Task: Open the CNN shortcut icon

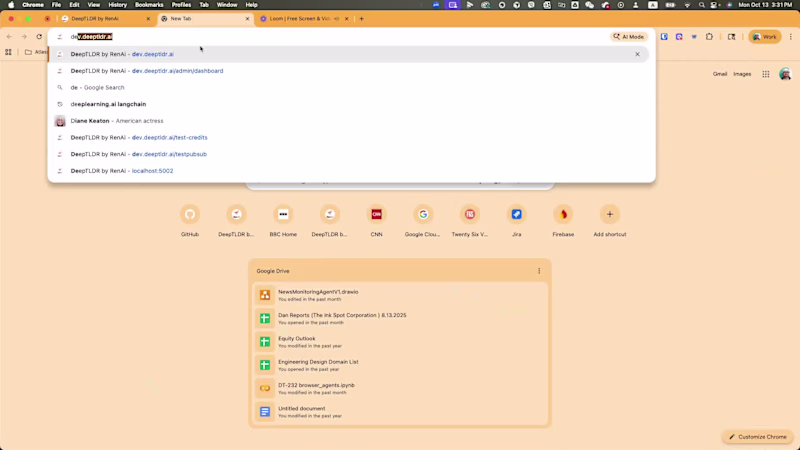Action: [377, 214]
